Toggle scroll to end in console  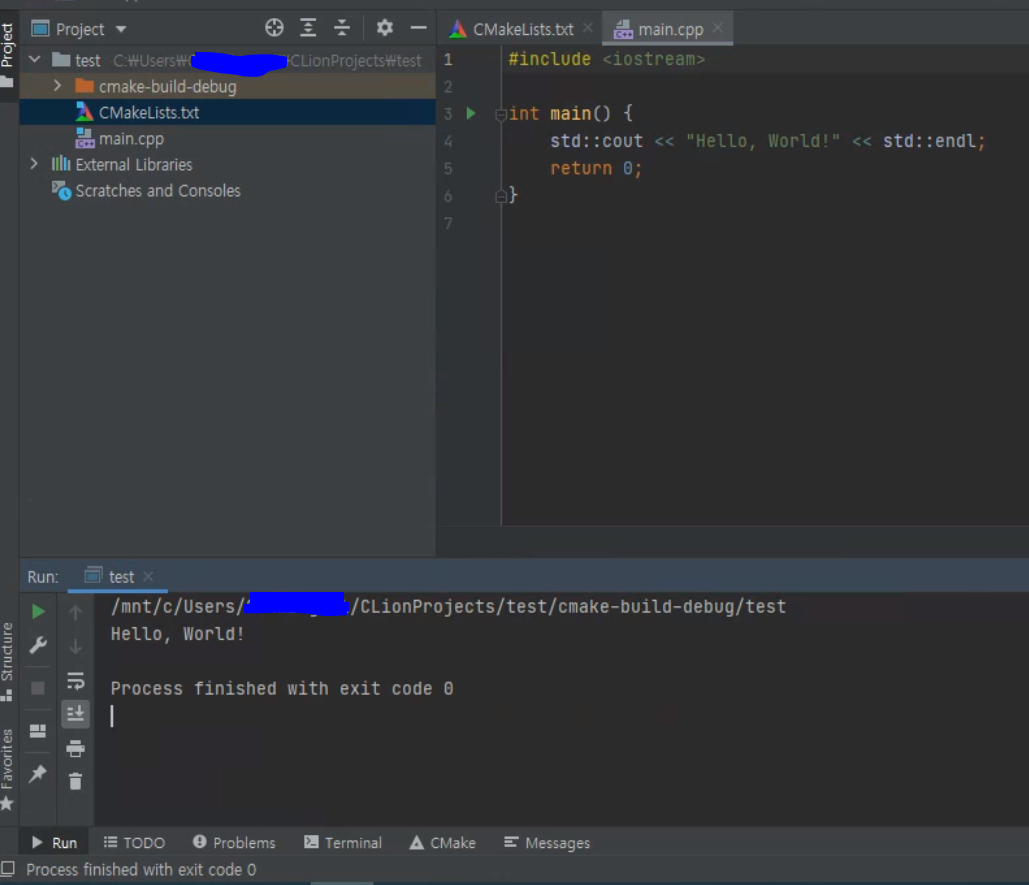tap(75, 714)
